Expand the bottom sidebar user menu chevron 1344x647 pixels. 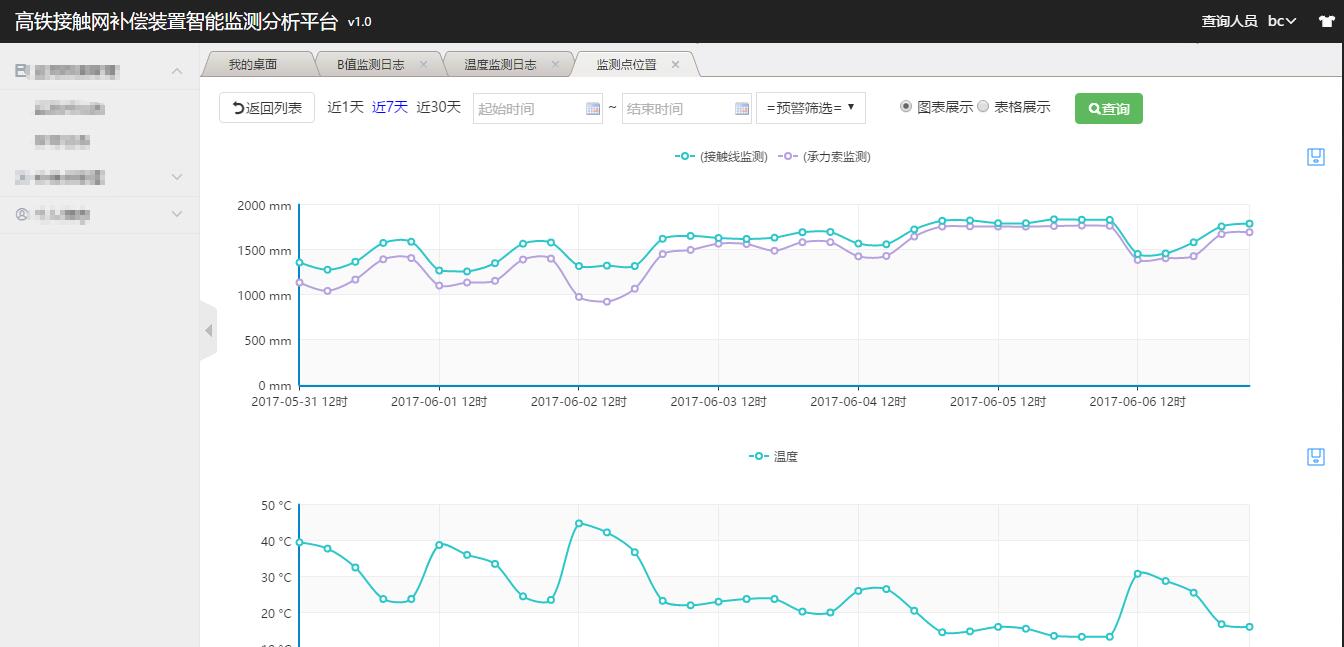pos(176,214)
